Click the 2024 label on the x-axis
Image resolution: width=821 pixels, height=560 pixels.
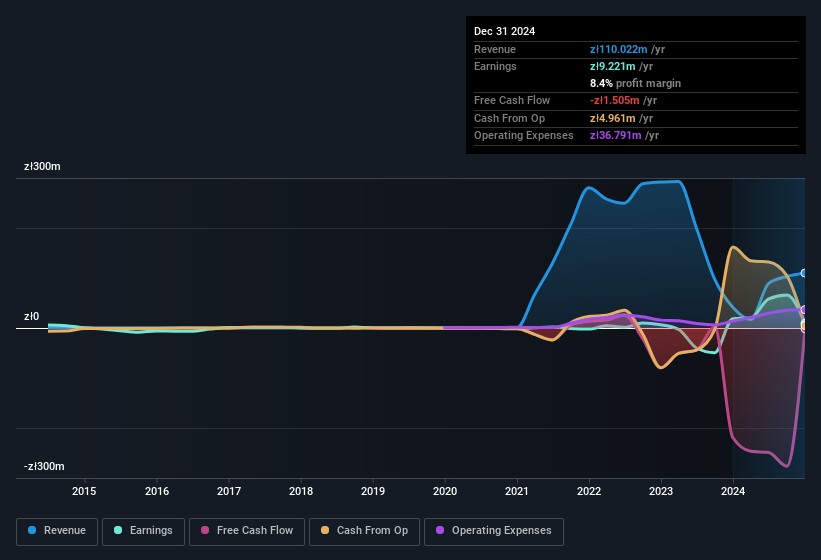click(x=733, y=491)
